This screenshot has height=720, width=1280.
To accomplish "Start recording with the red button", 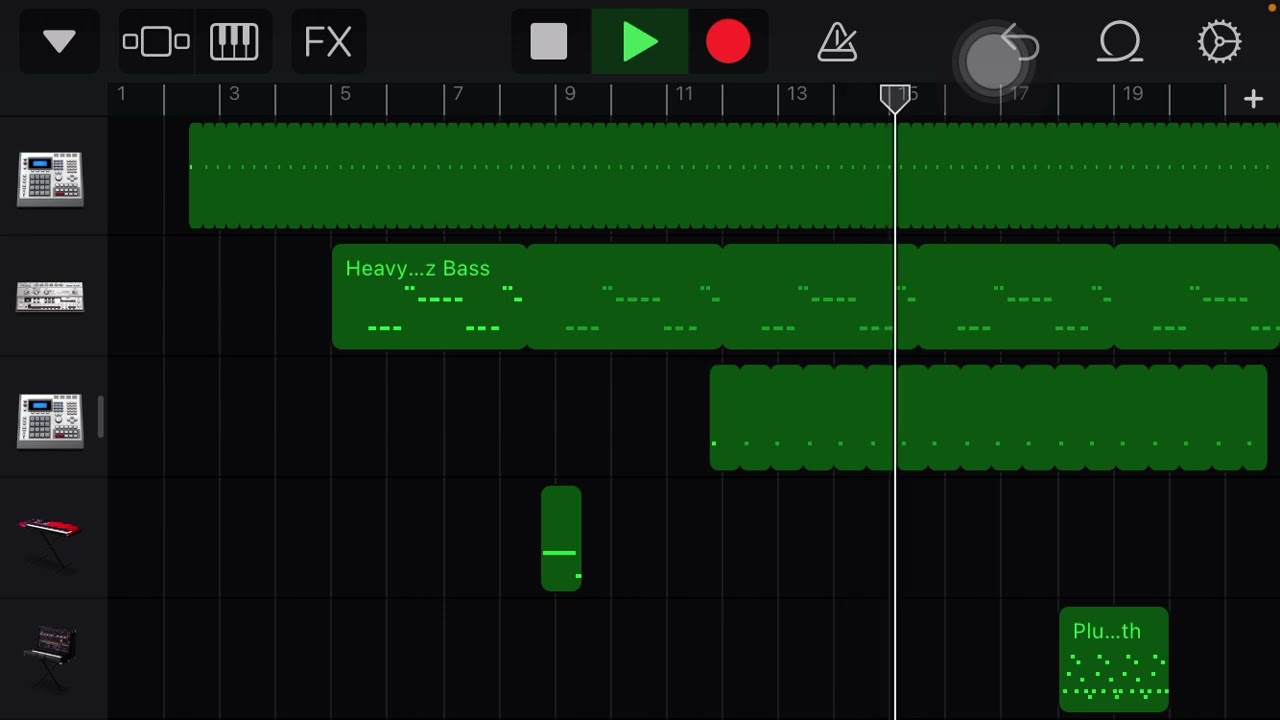I will (x=728, y=42).
